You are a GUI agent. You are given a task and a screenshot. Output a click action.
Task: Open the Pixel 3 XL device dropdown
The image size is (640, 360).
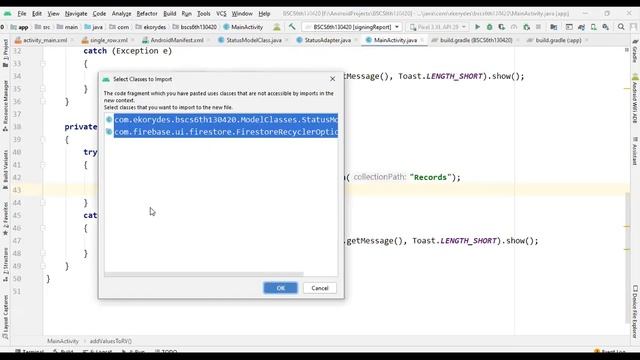[x=438, y=27]
